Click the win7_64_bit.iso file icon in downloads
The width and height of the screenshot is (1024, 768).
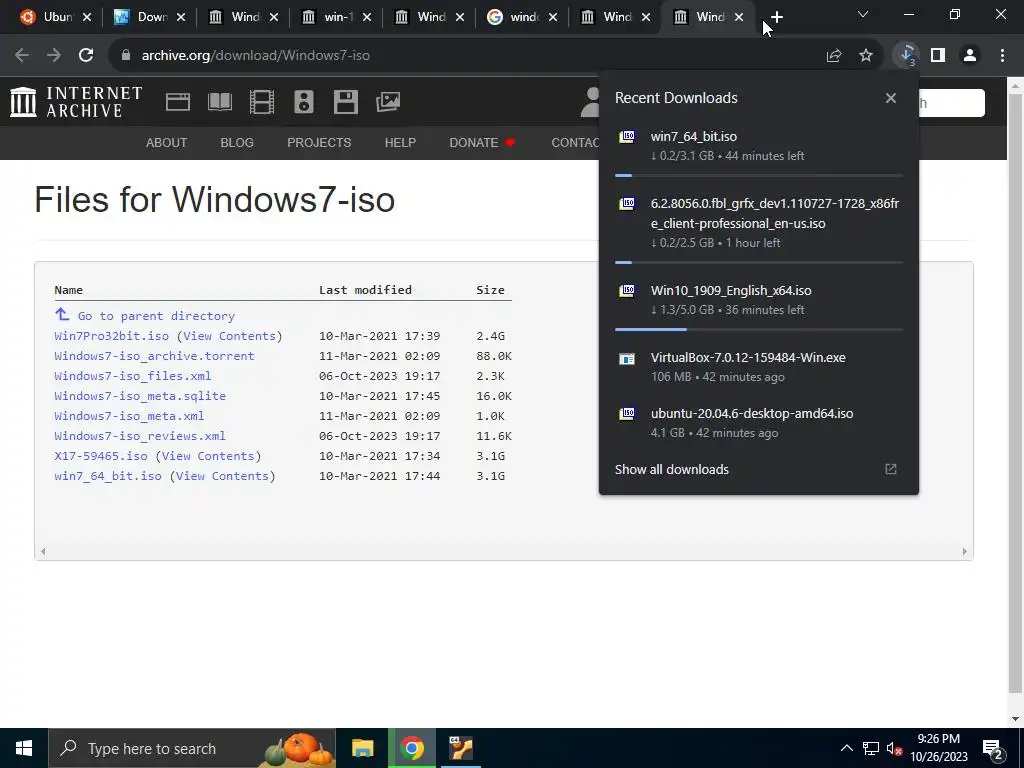627,136
